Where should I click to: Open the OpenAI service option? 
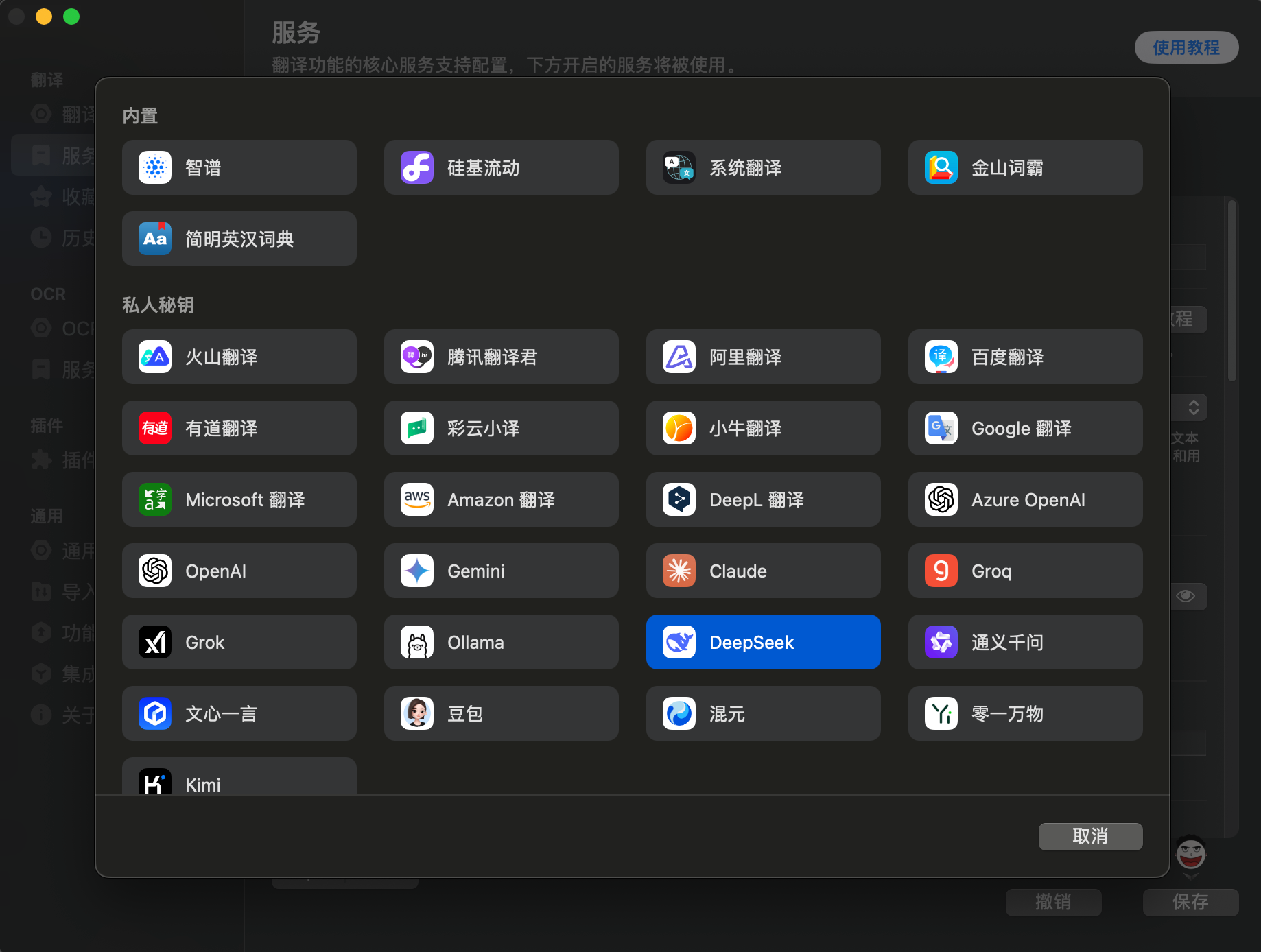point(239,571)
